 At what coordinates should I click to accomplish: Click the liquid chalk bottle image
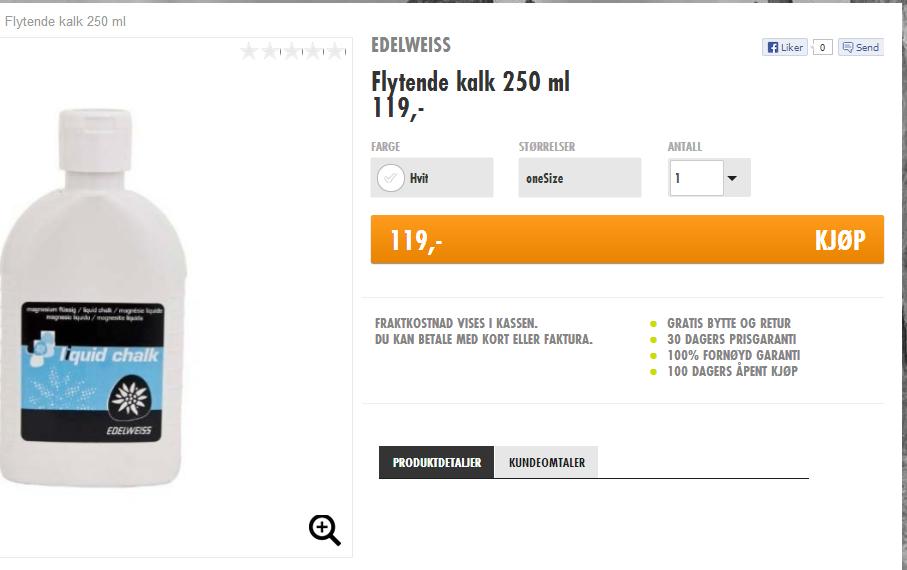pos(94,298)
